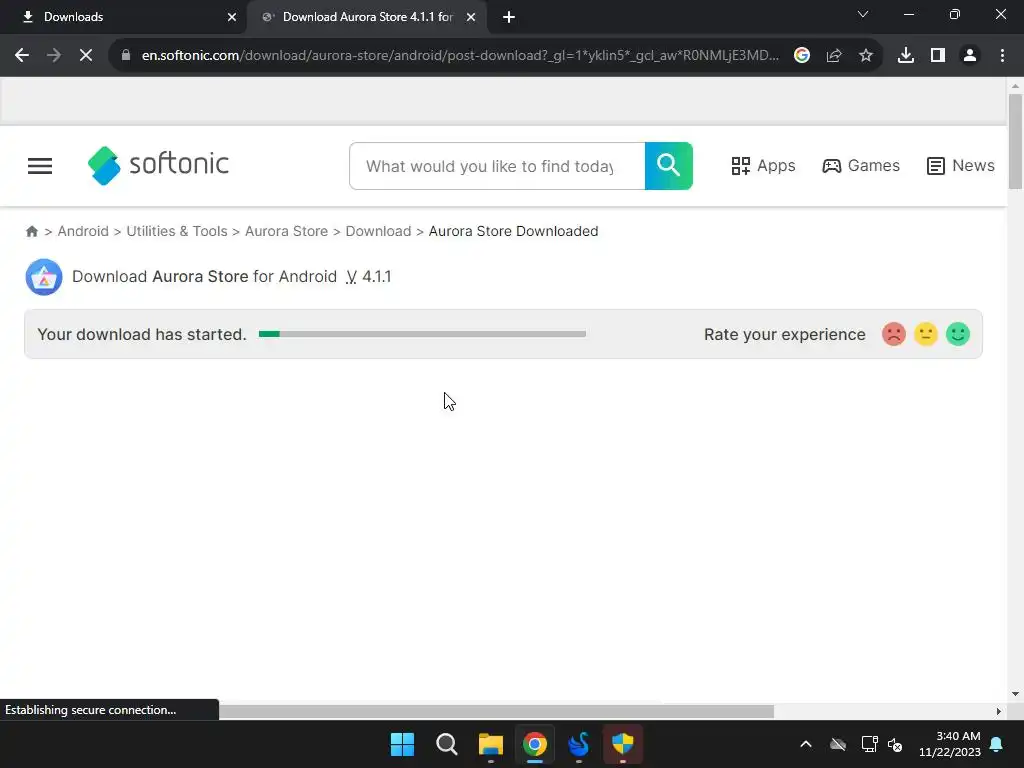View site information lock icon

(126, 56)
